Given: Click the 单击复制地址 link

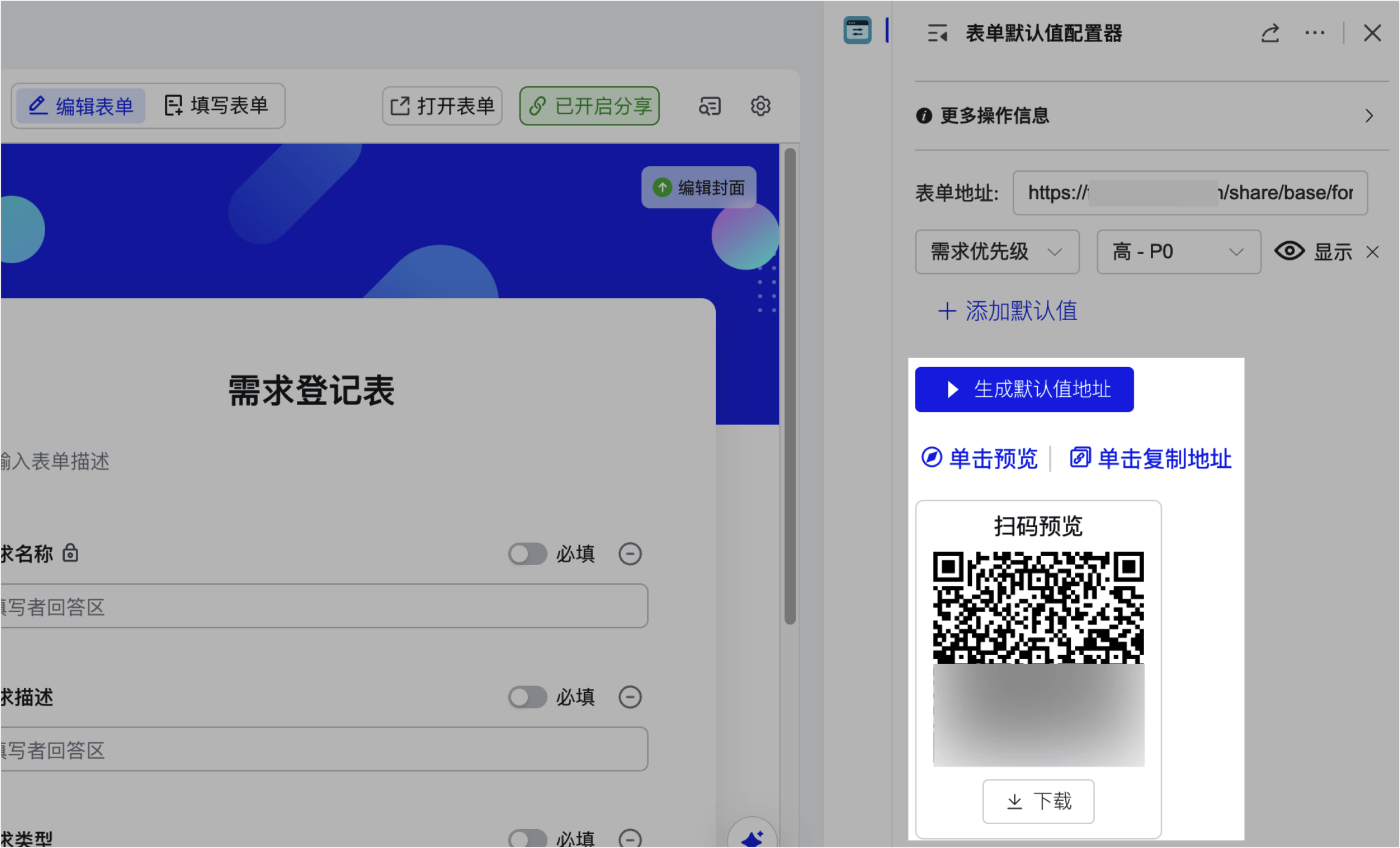Looking at the screenshot, I should (x=1150, y=459).
